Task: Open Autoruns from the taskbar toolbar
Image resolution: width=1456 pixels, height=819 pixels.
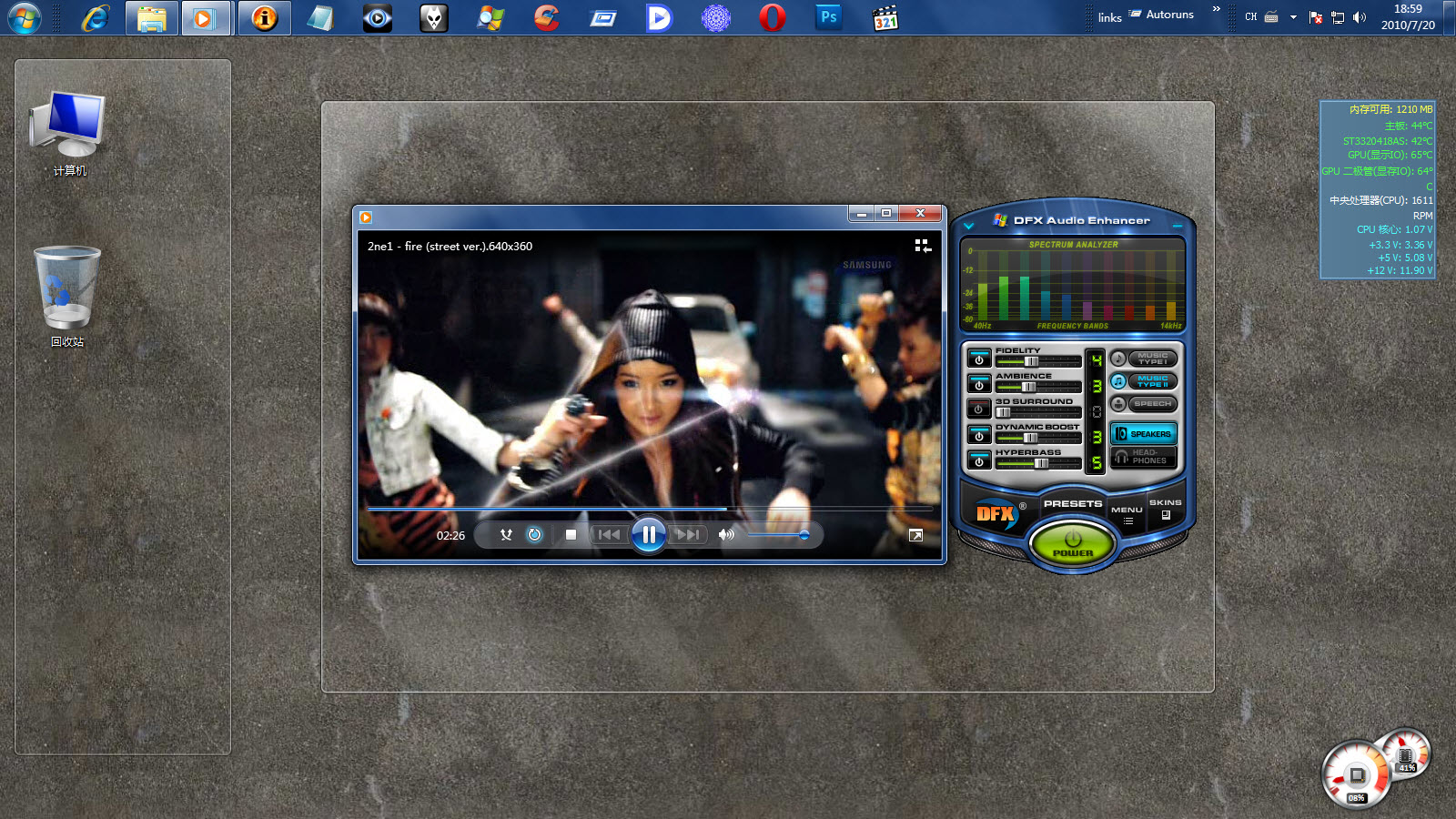Action: click(1161, 15)
